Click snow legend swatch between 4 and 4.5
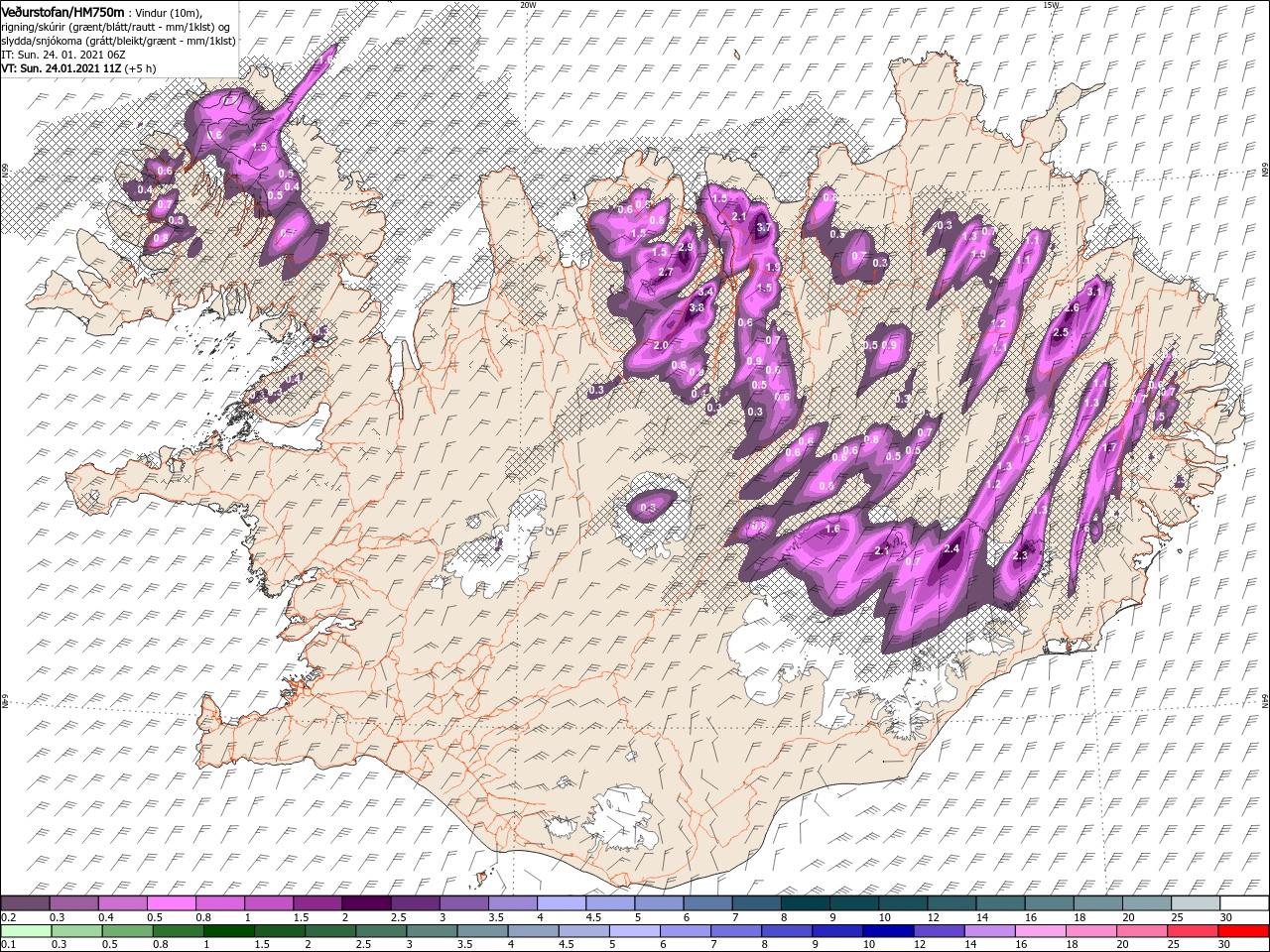The image size is (1270, 952). (x=561, y=903)
